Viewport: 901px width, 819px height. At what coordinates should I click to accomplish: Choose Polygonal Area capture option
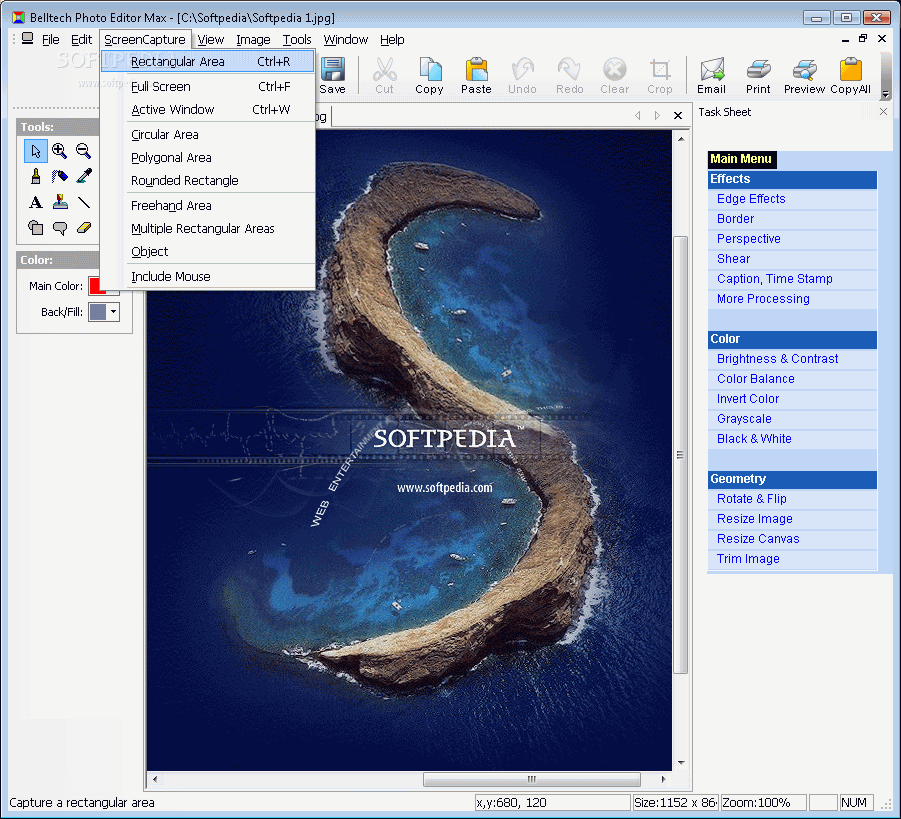point(209,158)
